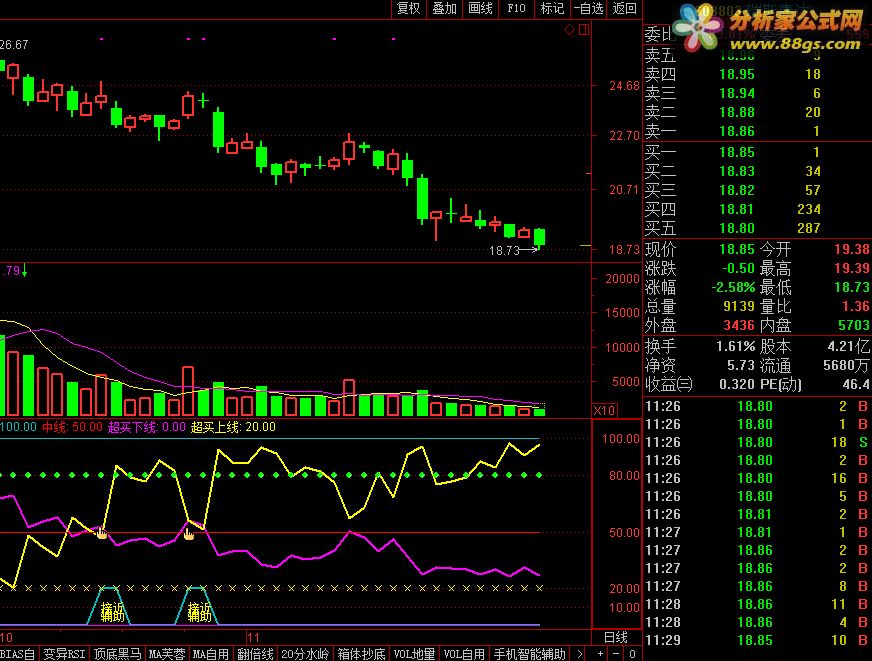Click the 叠加 overlay button
This screenshot has height=661, width=872.
click(444, 8)
